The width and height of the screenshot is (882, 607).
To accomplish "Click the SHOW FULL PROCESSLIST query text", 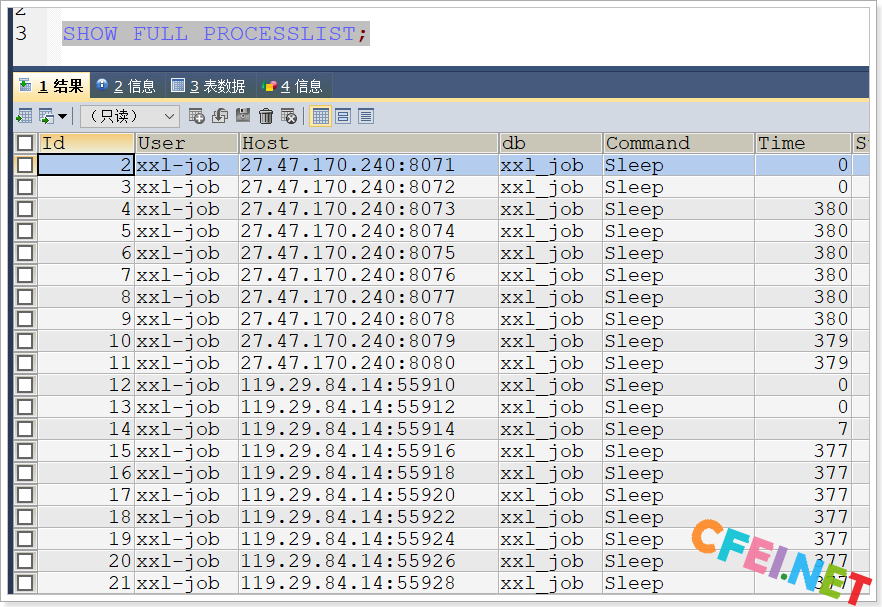I will [x=215, y=34].
